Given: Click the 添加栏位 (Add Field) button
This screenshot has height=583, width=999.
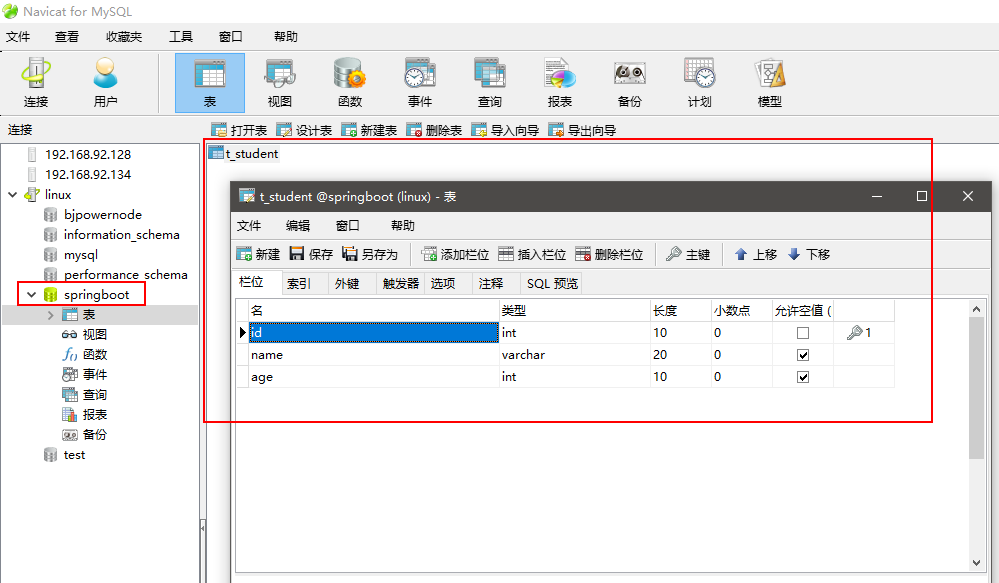Looking at the screenshot, I should (455, 254).
